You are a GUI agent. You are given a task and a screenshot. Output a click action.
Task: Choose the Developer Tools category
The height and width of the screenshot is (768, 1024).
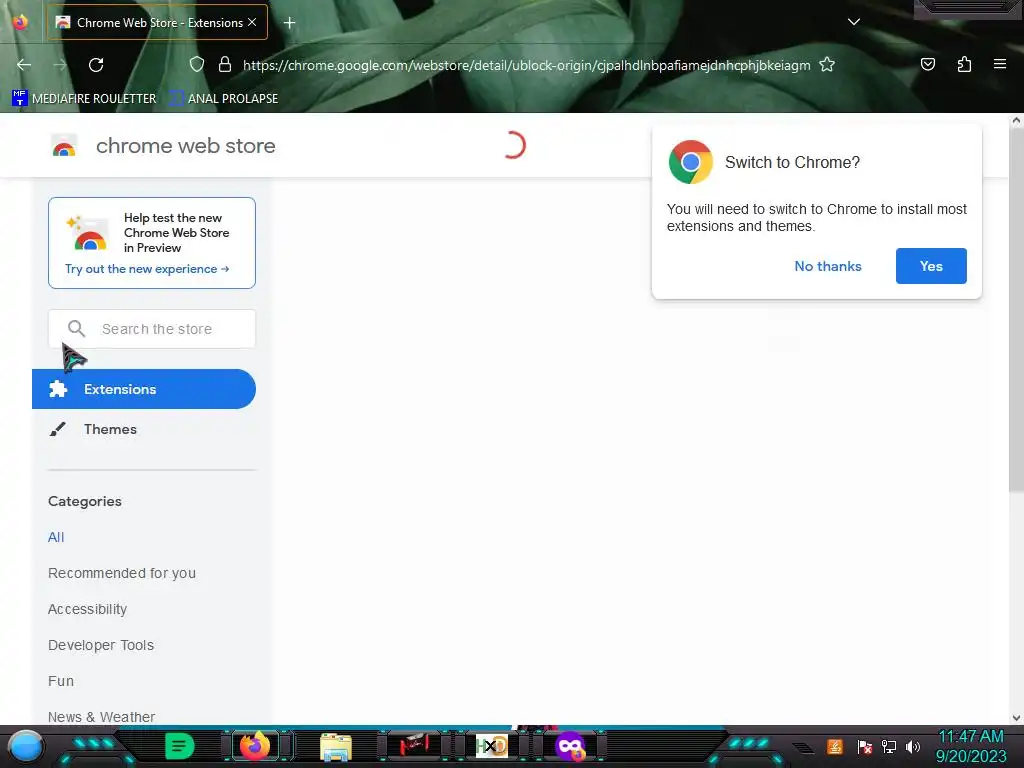(x=101, y=645)
